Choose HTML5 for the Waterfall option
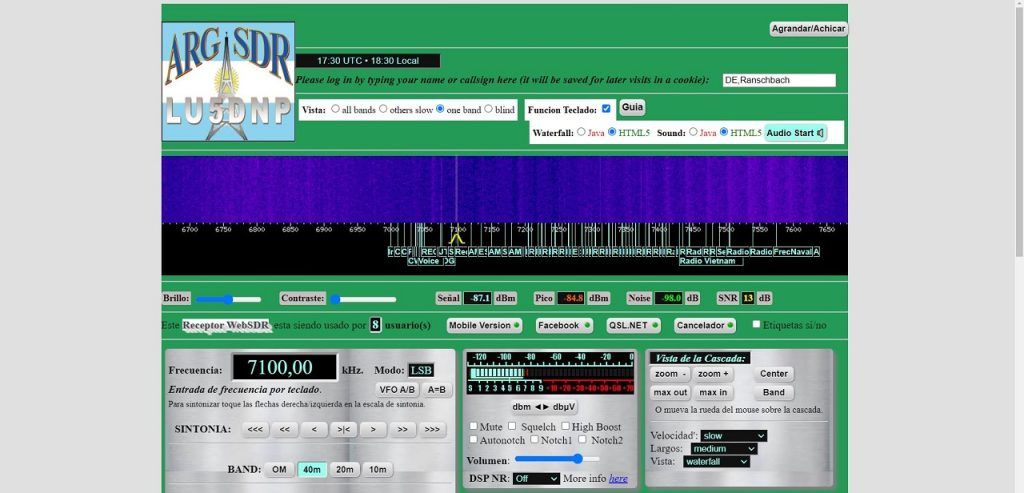1024x493 pixels. (x=612, y=132)
